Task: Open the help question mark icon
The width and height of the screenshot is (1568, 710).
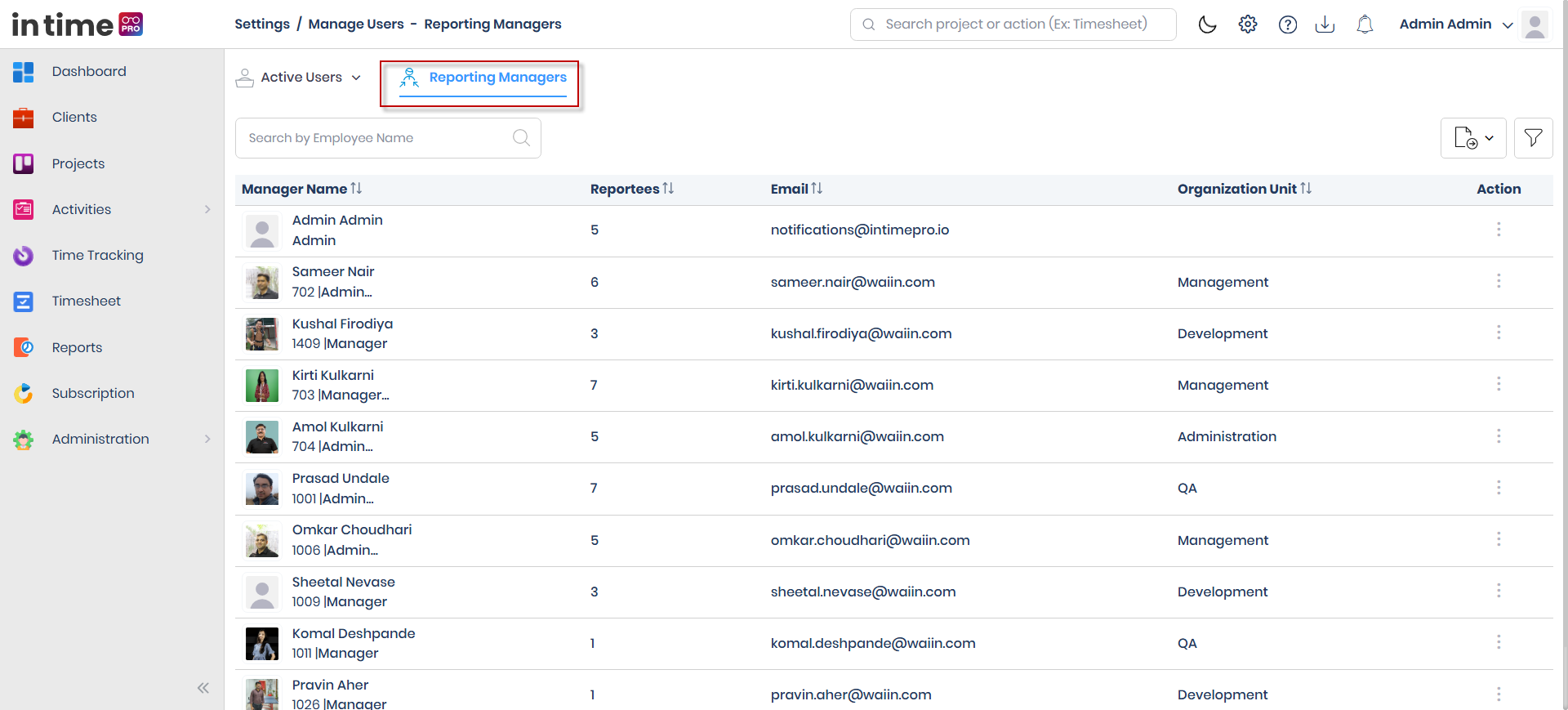Action: pos(1288,25)
